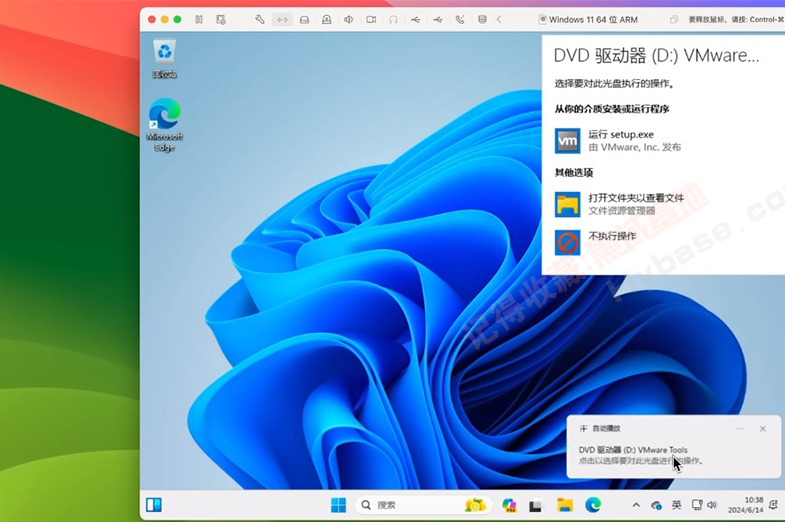Open the Recycle Bin desktop icon

click(x=165, y=59)
